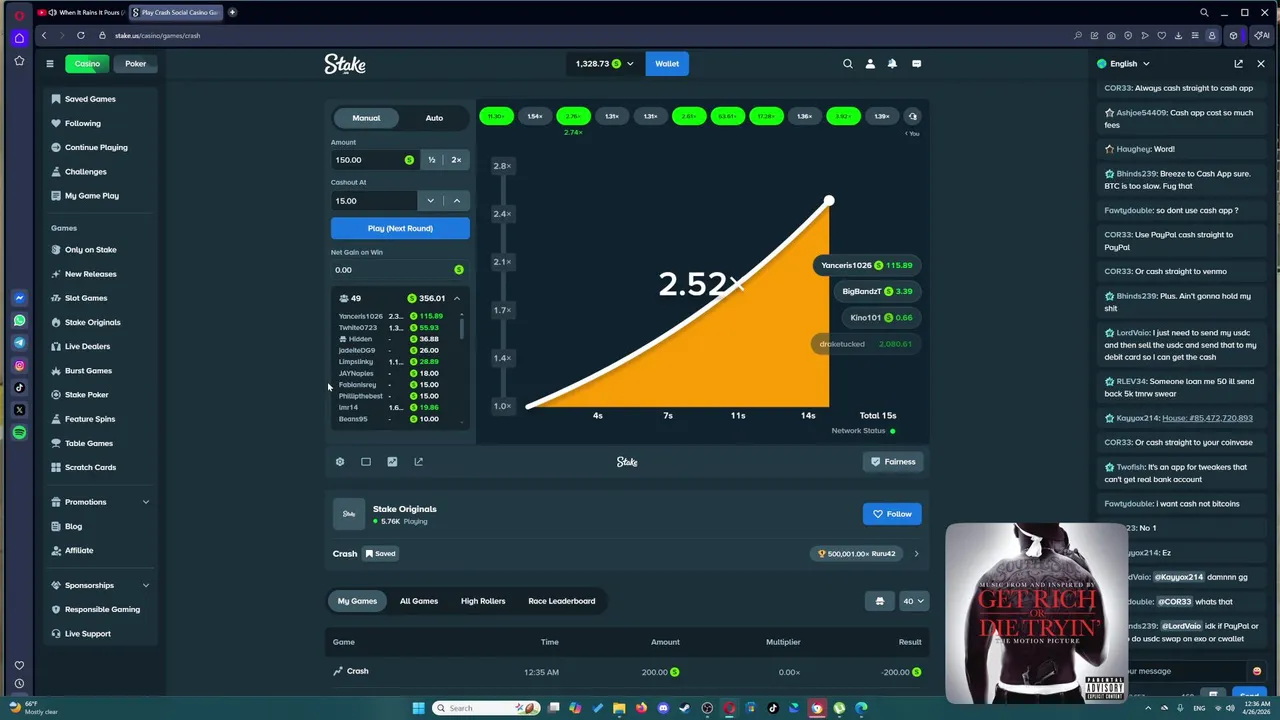Click the Windows taskbar Search box
Screen dimensions: 1280x720
coord(485,708)
